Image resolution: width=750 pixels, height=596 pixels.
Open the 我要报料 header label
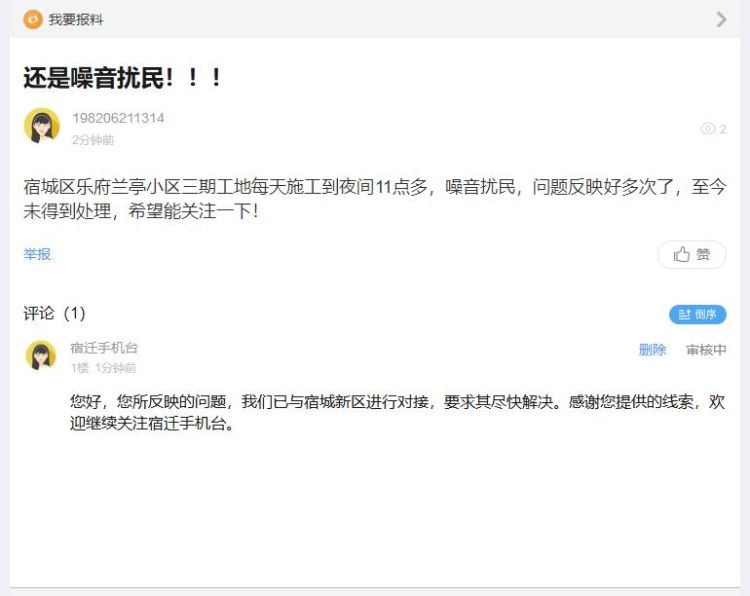click(76, 20)
